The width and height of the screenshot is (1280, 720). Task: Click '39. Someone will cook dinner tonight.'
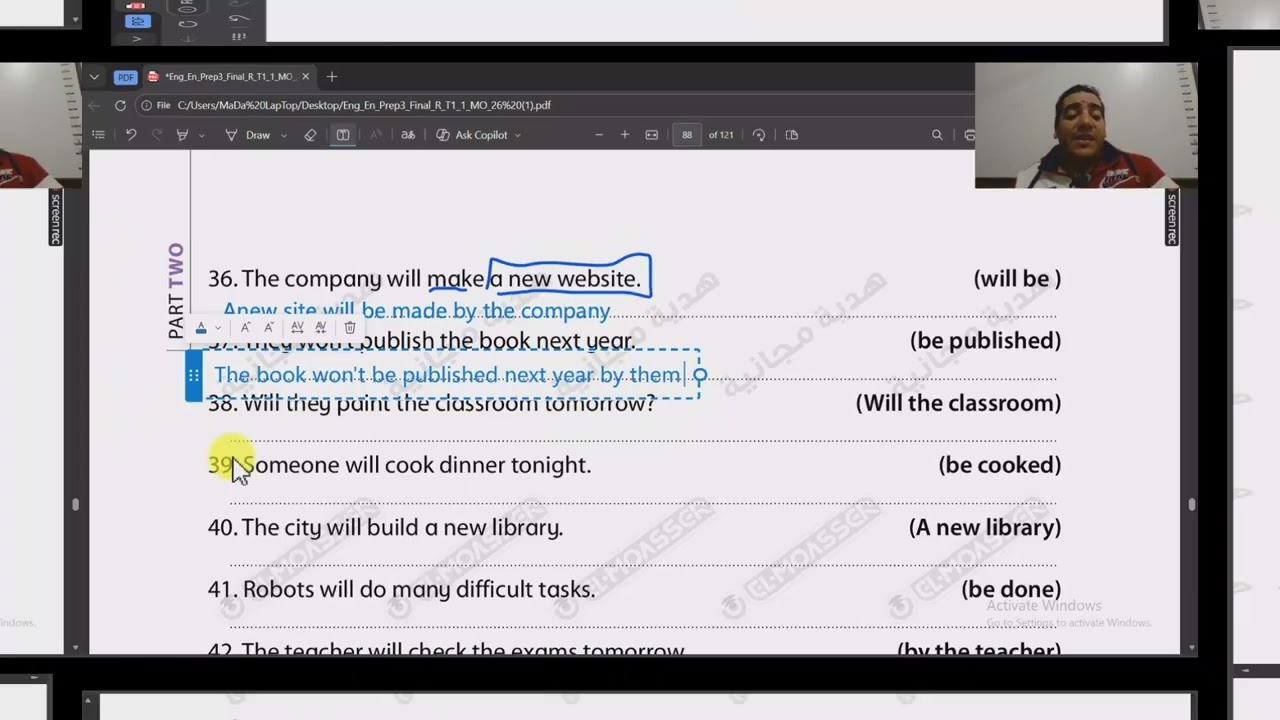[399, 465]
